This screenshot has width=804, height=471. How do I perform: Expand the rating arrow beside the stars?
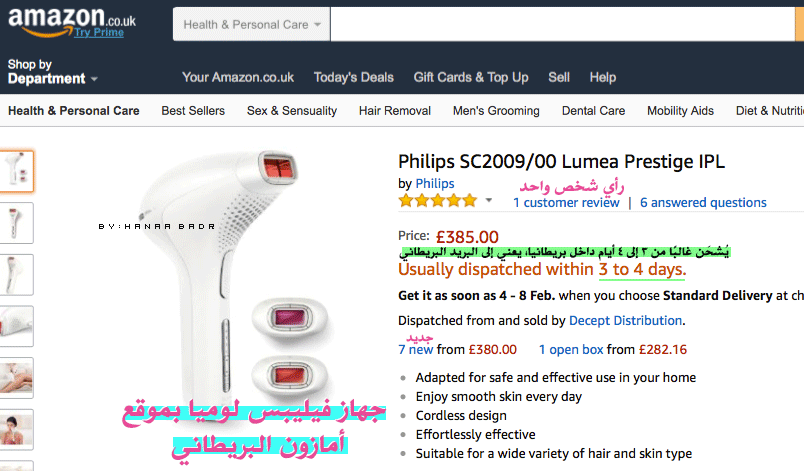489,200
